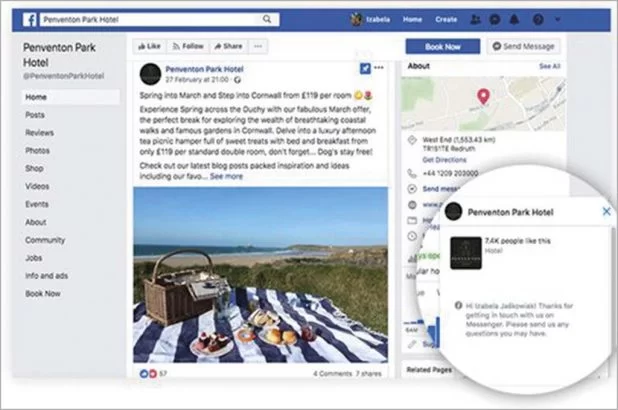Open Shop in left sidebar

pyautogui.click(x=34, y=168)
